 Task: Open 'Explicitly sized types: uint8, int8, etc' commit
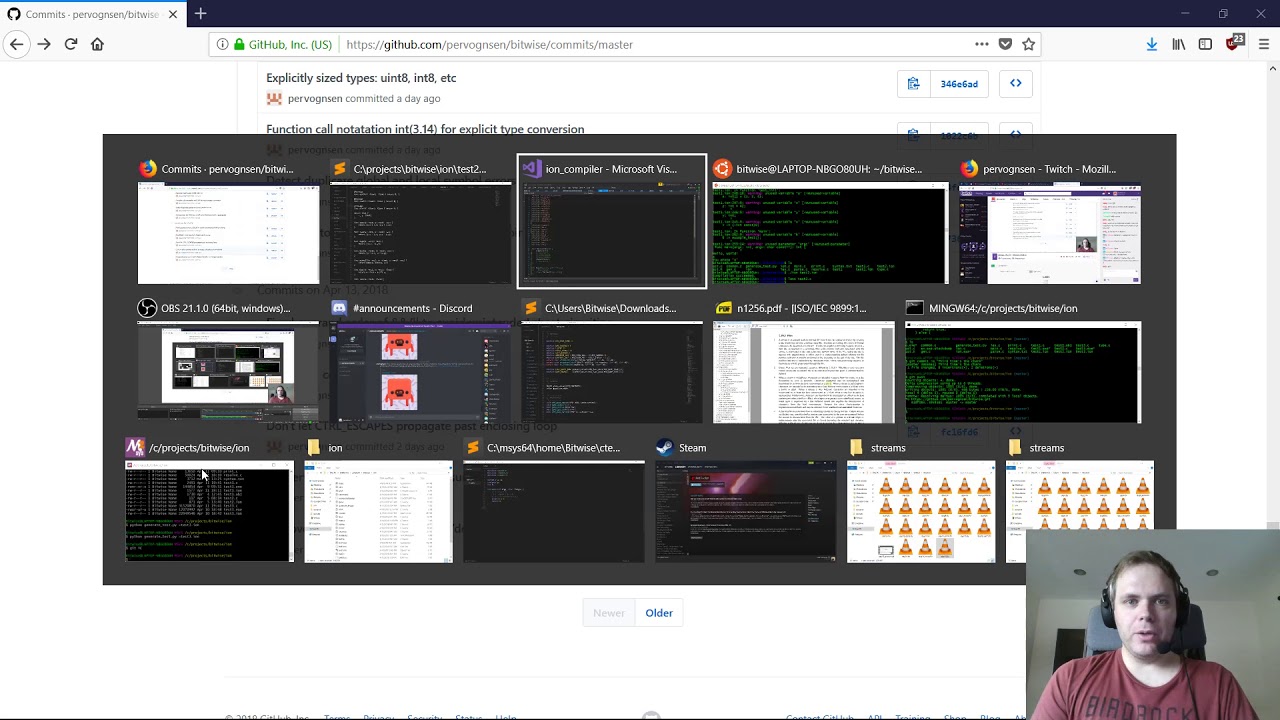361,78
